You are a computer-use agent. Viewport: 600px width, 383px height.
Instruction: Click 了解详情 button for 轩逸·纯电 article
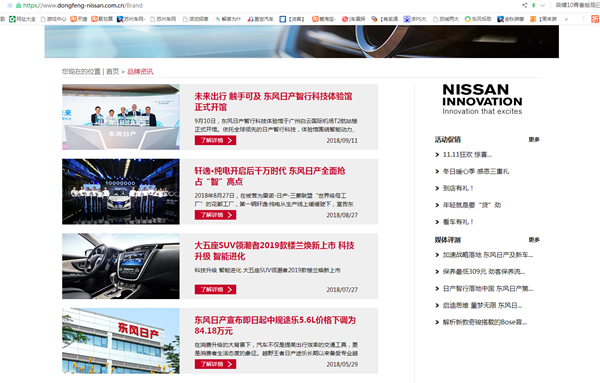(x=215, y=215)
